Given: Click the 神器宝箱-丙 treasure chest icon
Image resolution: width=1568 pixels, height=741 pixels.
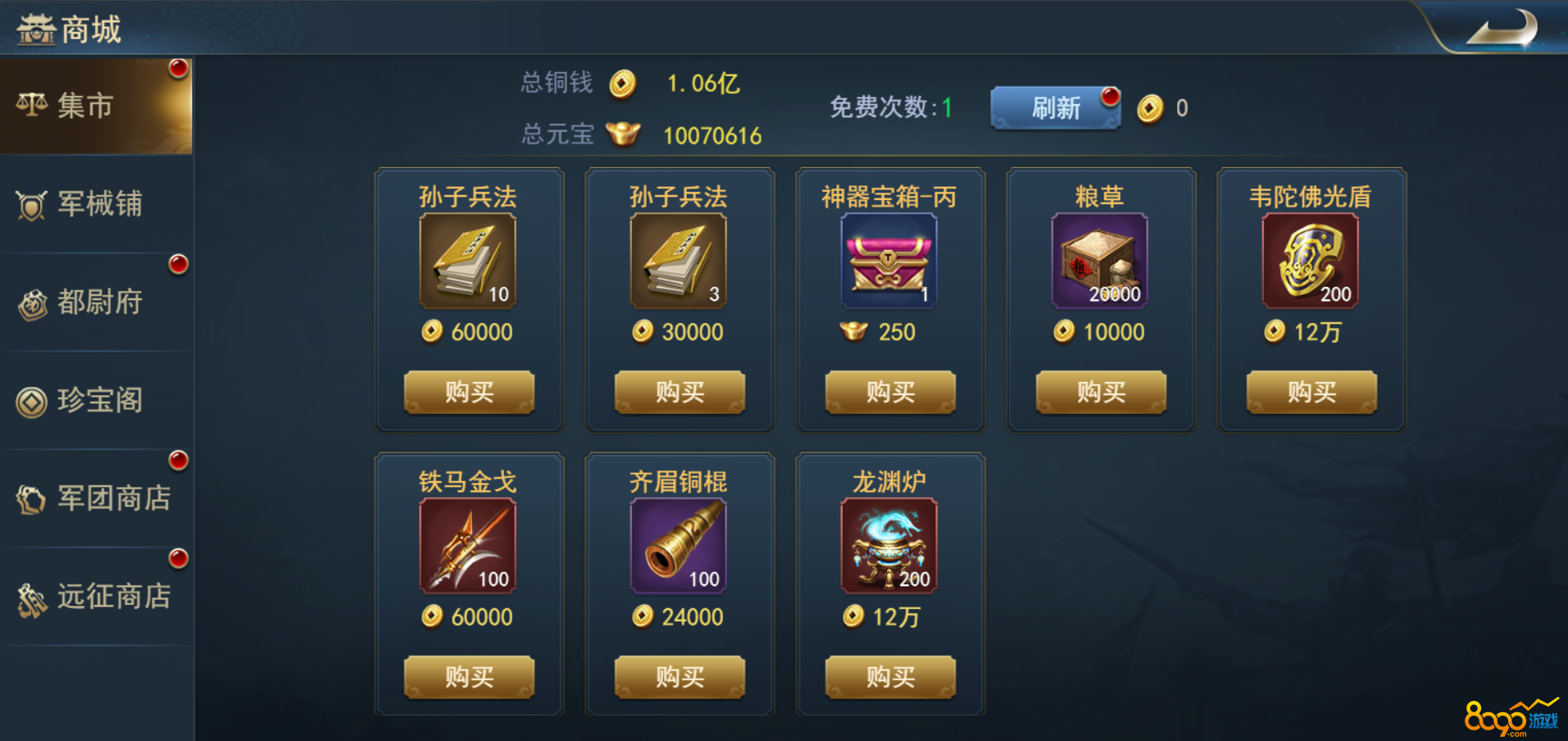Looking at the screenshot, I should pos(889,261).
